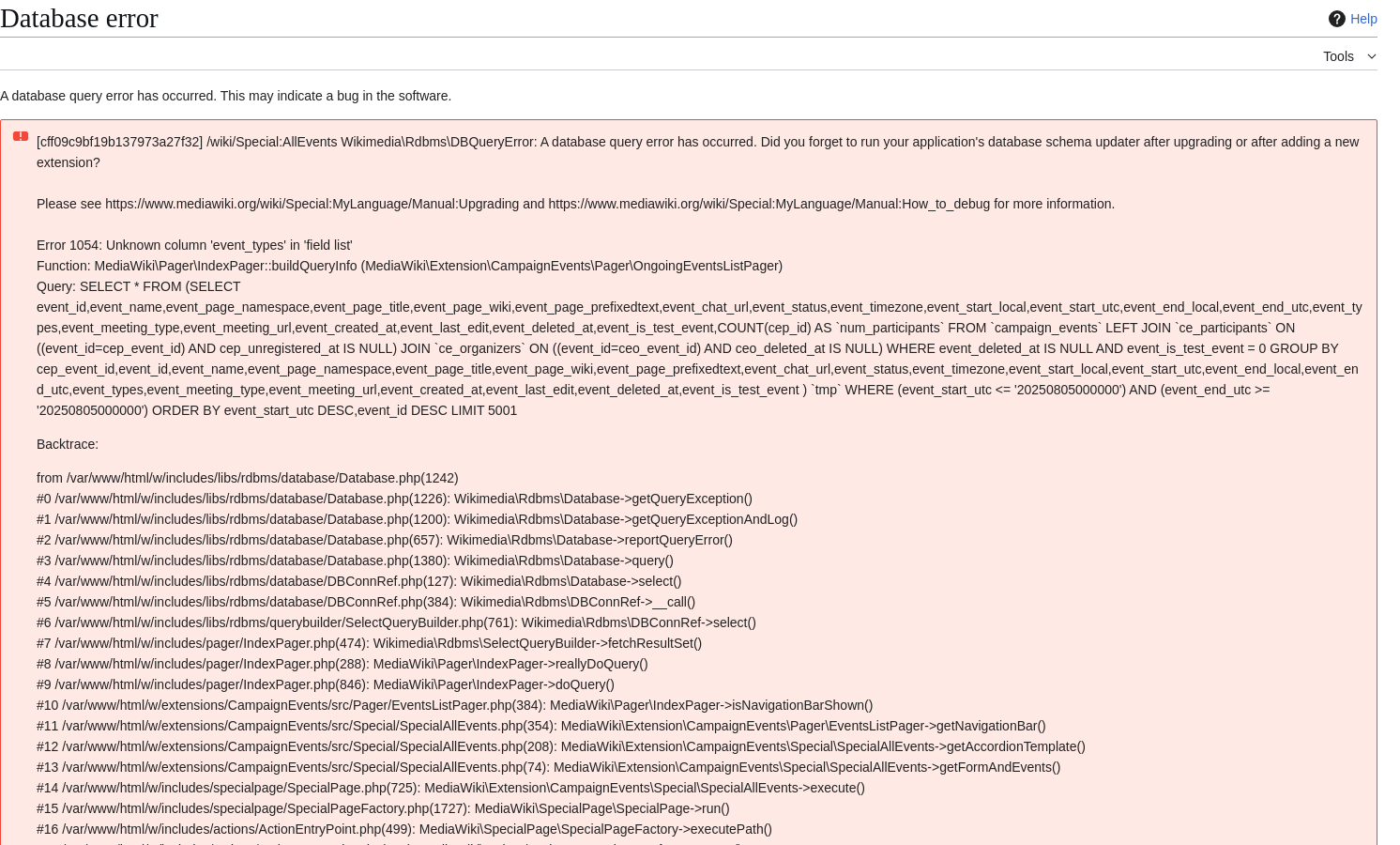
Task: Select backtrace line #7 fetchResultSet
Action: tap(369, 643)
